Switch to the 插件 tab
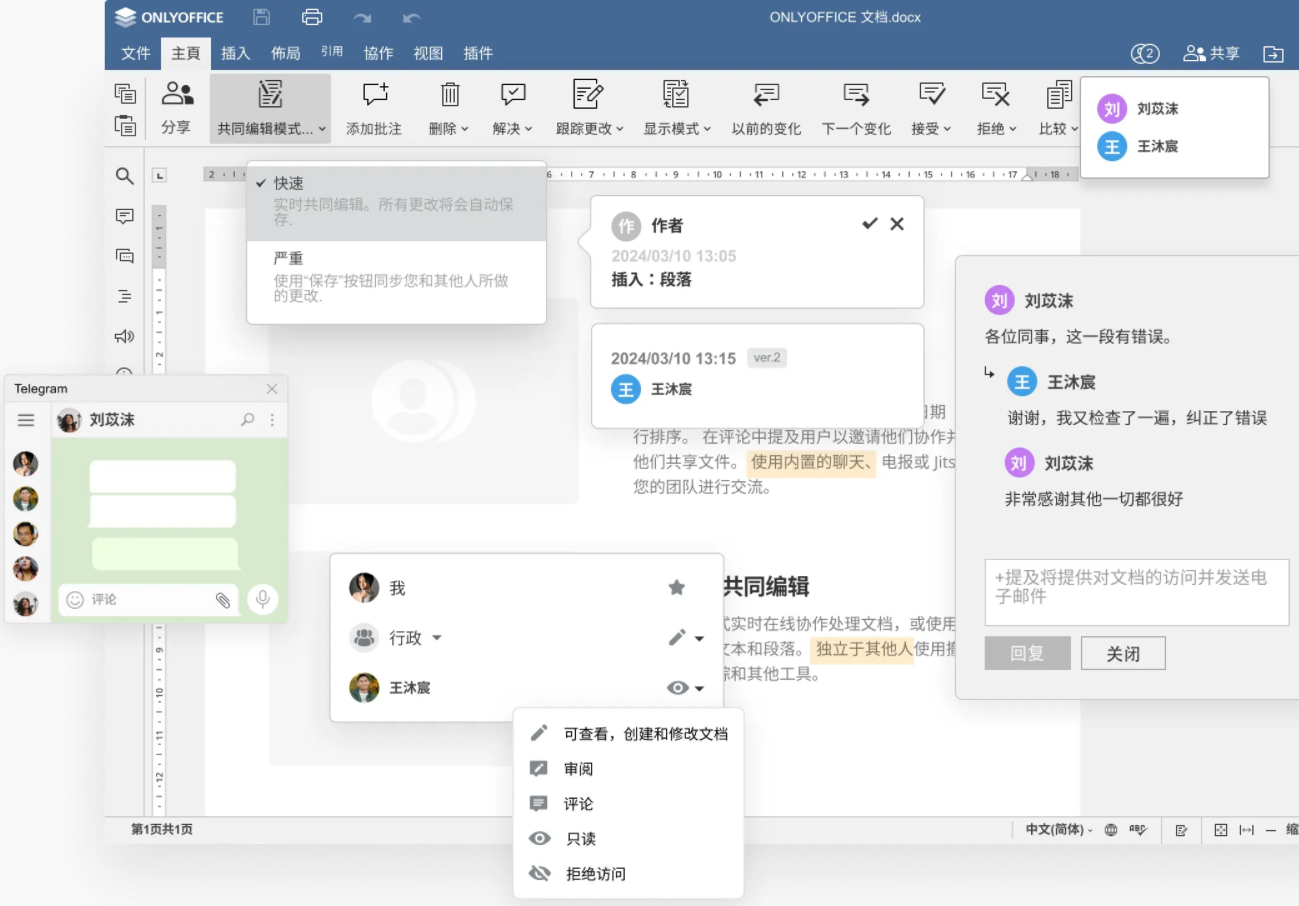 click(478, 53)
